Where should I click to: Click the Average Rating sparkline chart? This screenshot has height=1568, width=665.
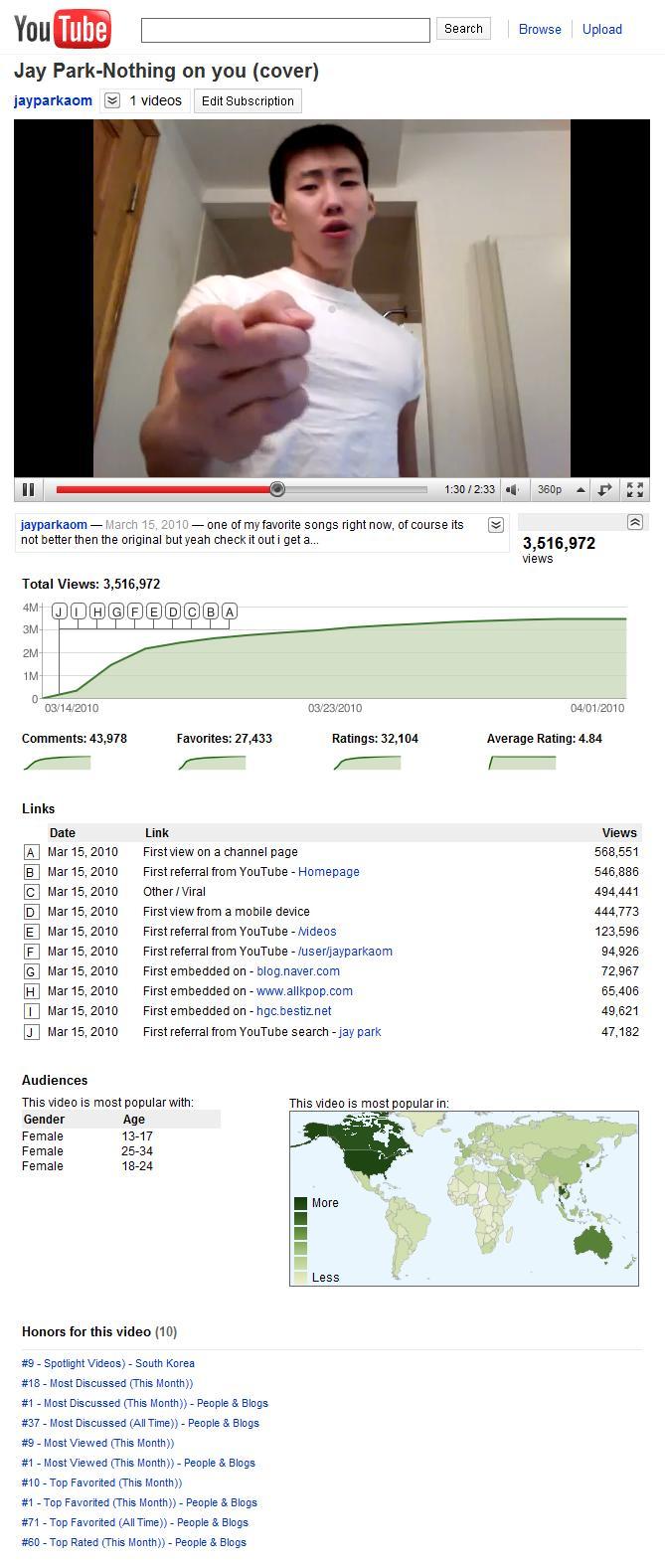point(522,763)
